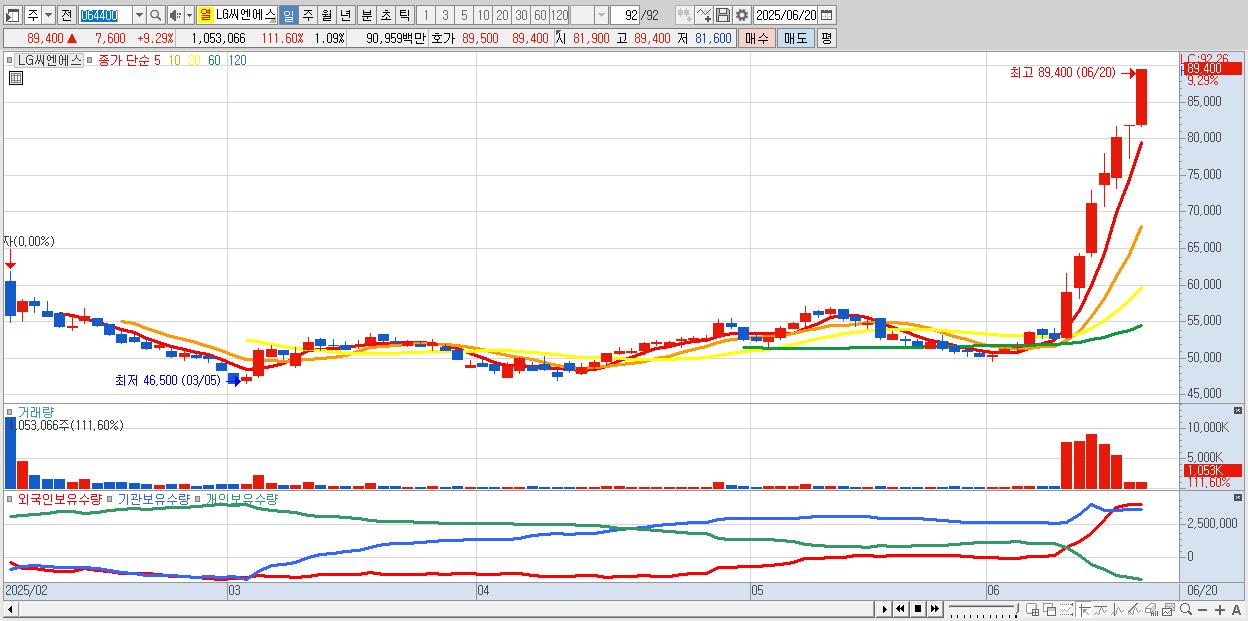Select the 일 (daily) period button
1248x621 pixels.
coord(289,15)
